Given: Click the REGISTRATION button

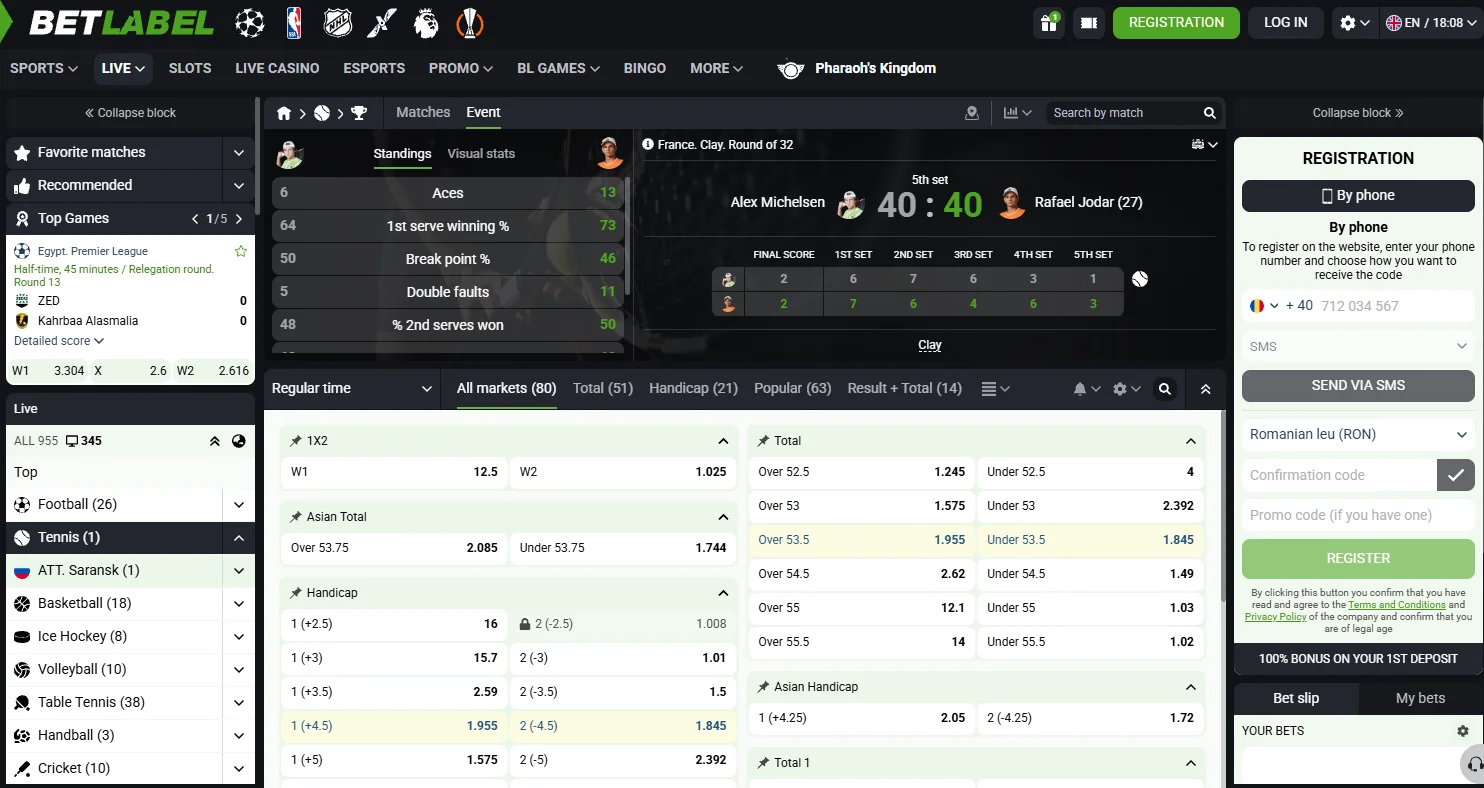Looking at the screenshot, I should [1176, 23].
